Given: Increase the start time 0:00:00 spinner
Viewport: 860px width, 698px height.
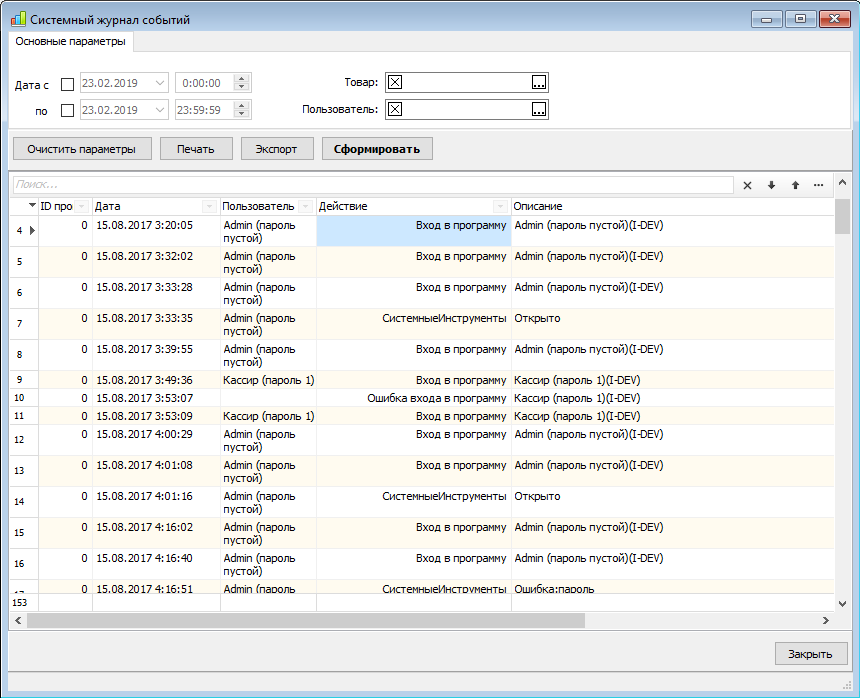Looking at the screenshot, I should (241, 78).
